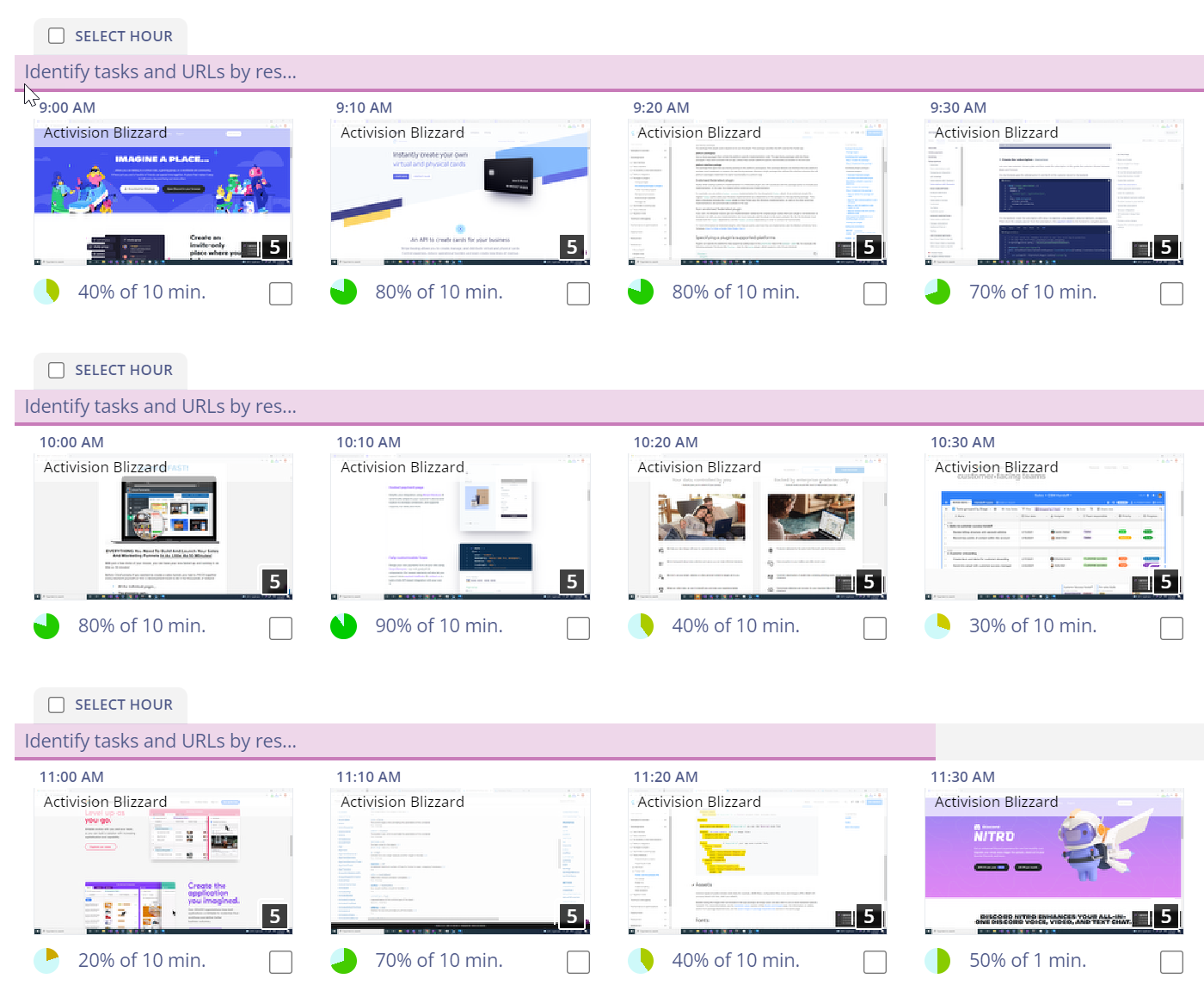Open the screenshot count badge on the 11:10 AM thumbnail

point(572,917)
